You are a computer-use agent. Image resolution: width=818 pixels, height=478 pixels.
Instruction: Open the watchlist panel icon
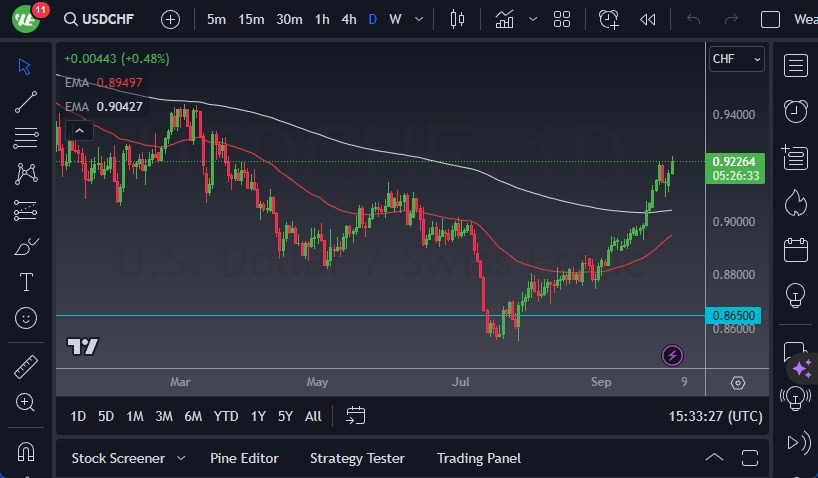click(796, 66)
